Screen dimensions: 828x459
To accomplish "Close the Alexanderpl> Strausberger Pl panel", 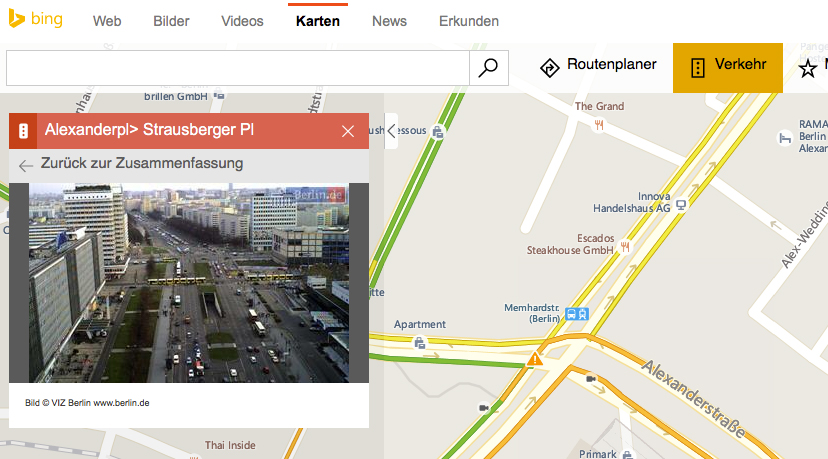I will (347, 131).
